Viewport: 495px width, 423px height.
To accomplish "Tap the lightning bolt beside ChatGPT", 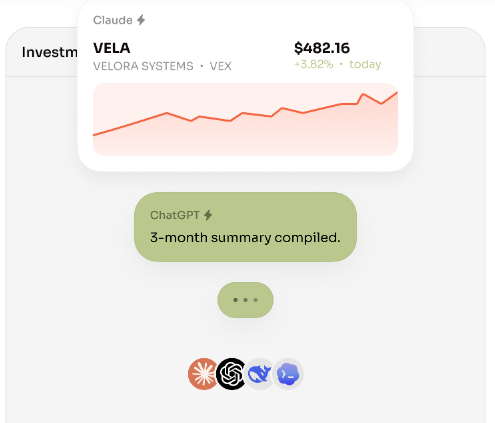I will tap(208, 215).
